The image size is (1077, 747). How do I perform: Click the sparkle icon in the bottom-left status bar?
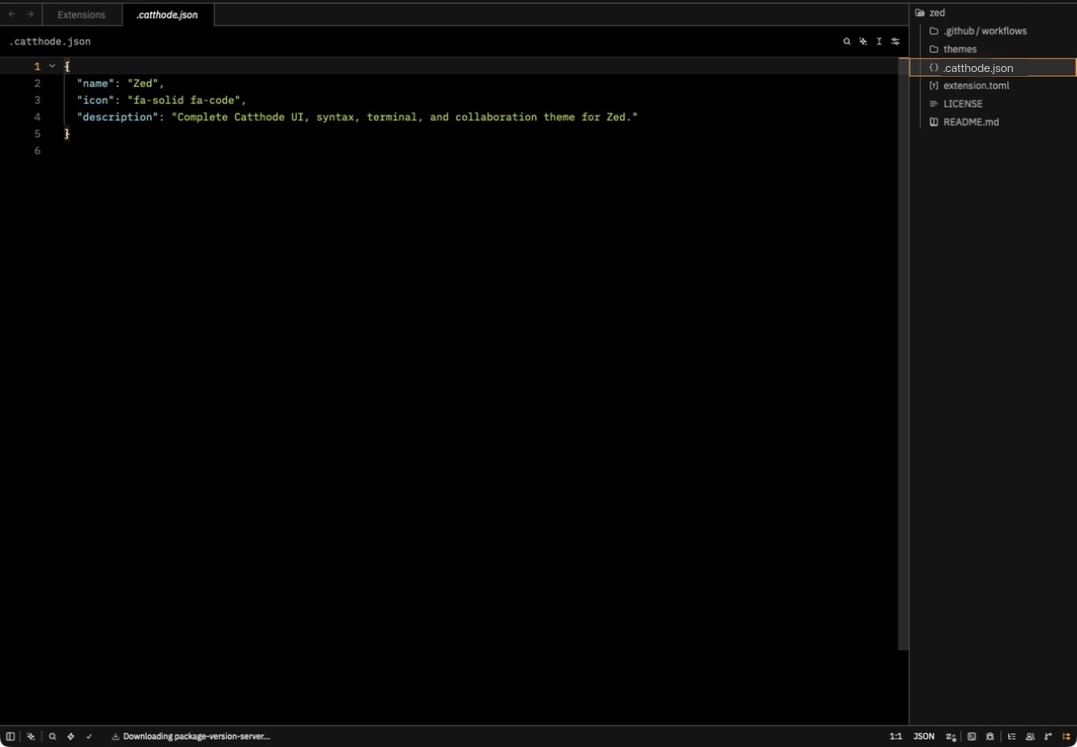tap(30, 736)
